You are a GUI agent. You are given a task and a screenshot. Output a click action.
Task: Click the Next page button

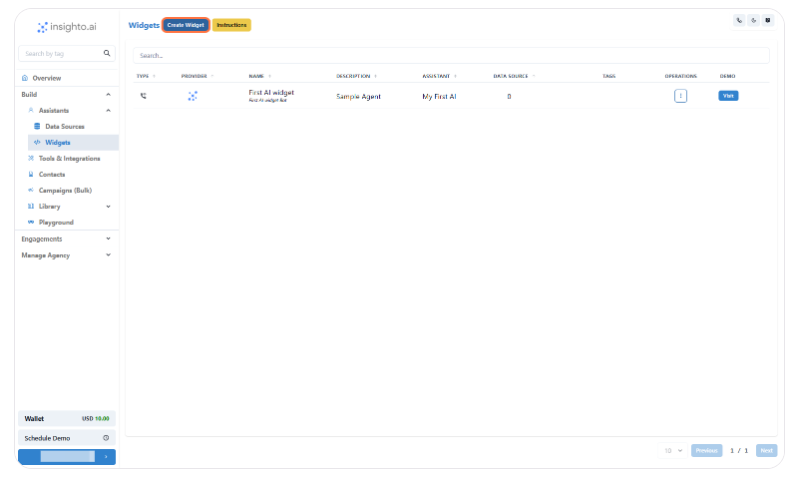pos(766,451)
